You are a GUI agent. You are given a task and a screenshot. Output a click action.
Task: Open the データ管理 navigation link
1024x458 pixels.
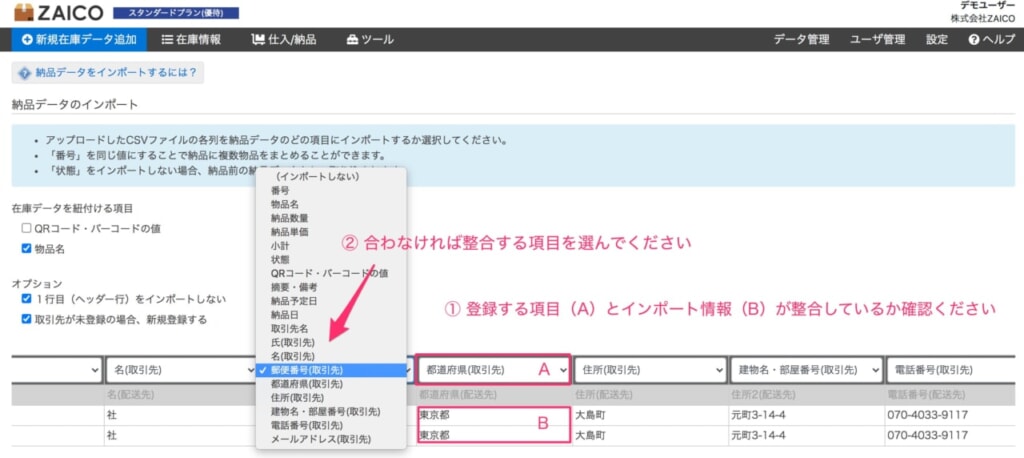[801, 39]
